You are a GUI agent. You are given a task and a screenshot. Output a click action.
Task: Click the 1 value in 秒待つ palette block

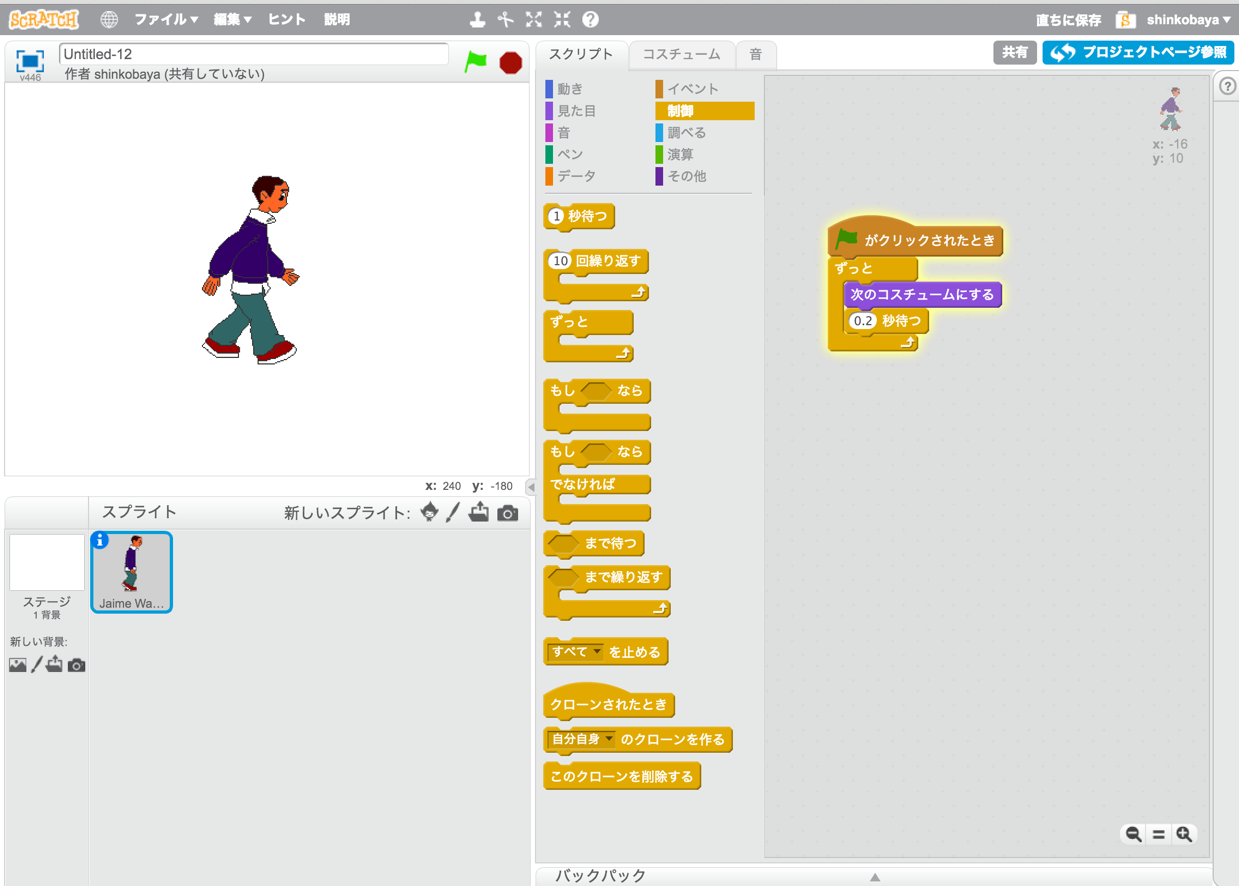coord(558,216)
